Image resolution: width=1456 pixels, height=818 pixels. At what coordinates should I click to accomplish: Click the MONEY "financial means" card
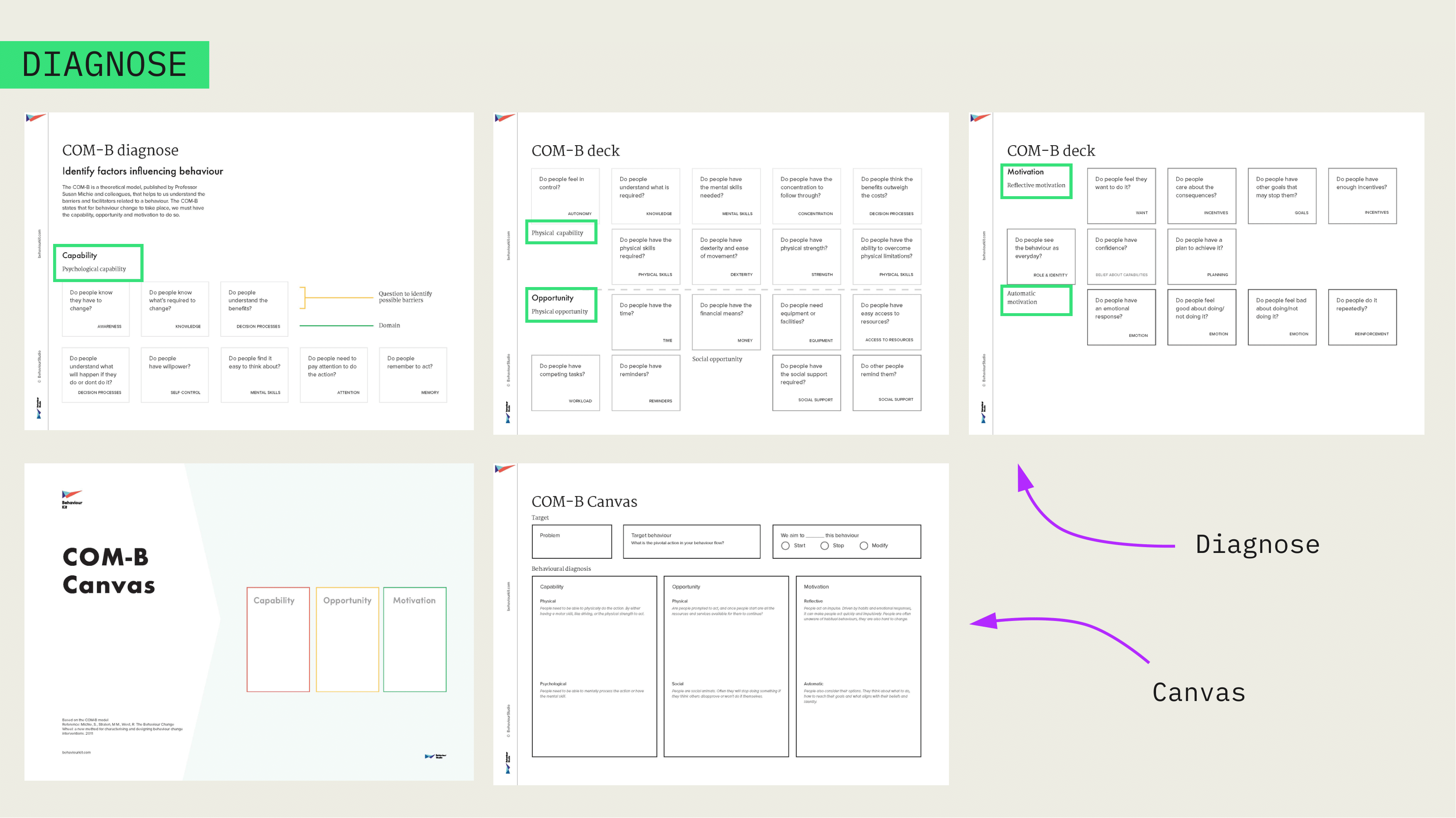coord(726,322)
